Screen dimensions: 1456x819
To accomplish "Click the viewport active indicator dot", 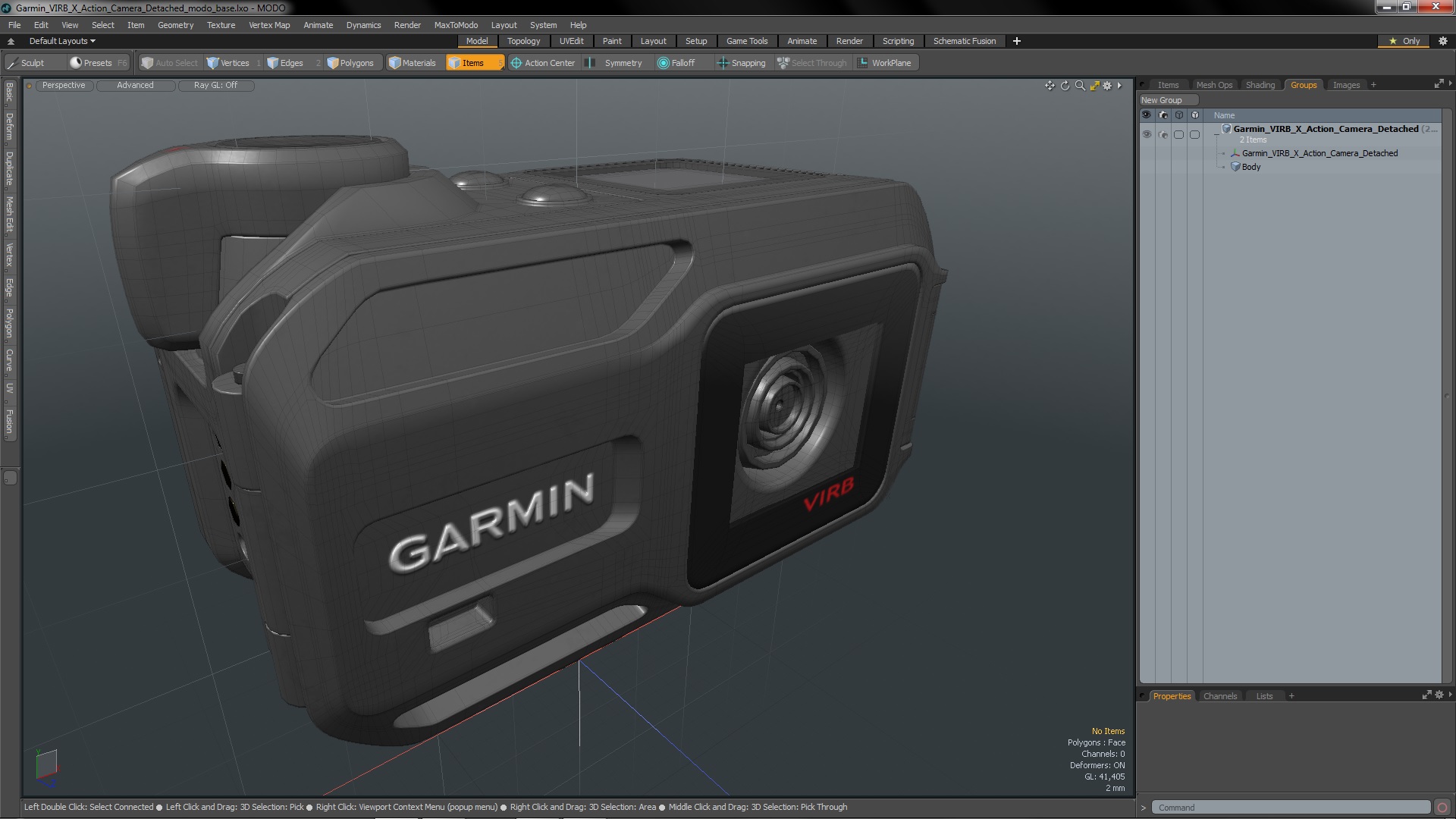I will (x=29, y=86).
